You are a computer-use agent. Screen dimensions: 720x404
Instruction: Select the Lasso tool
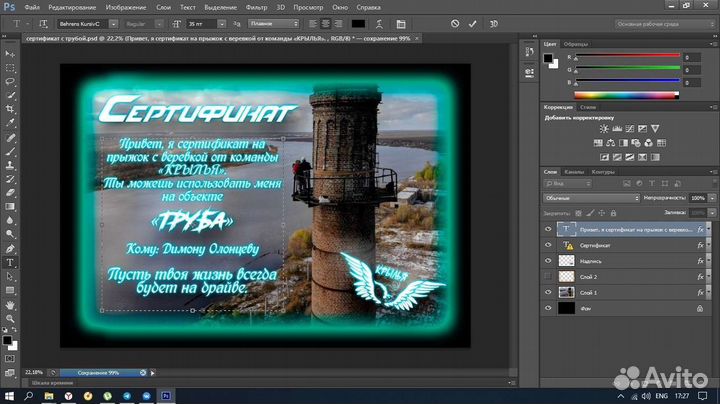(x=10, y=82)
